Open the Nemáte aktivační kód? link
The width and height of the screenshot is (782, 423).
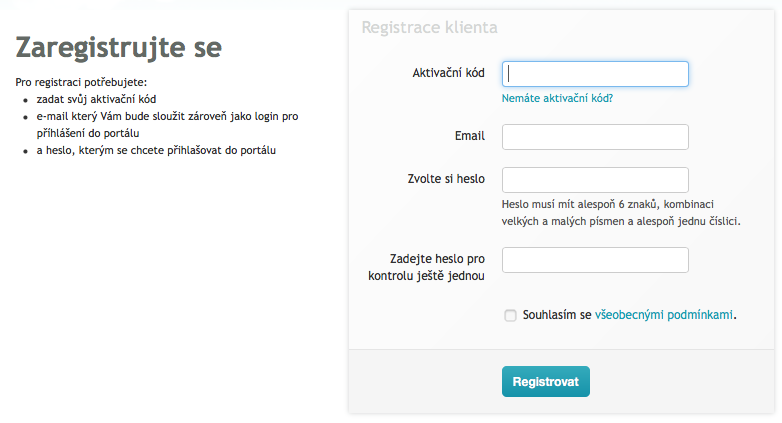click(557, 98)
